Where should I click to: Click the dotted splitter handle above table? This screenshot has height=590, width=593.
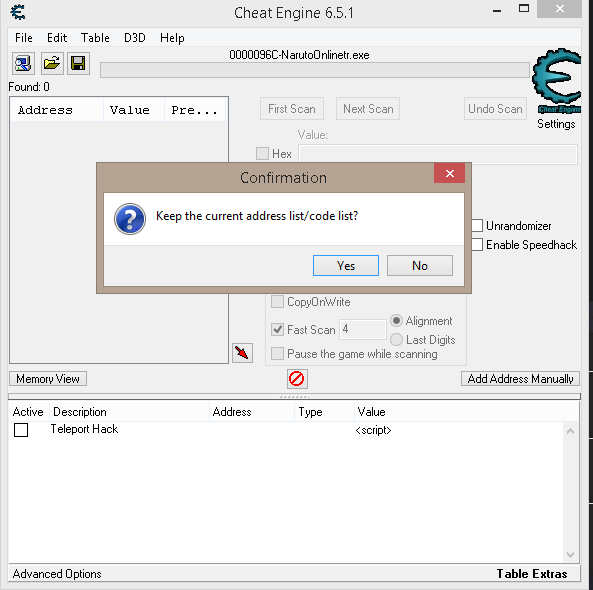pyautogui.click(x=294, y=396)
